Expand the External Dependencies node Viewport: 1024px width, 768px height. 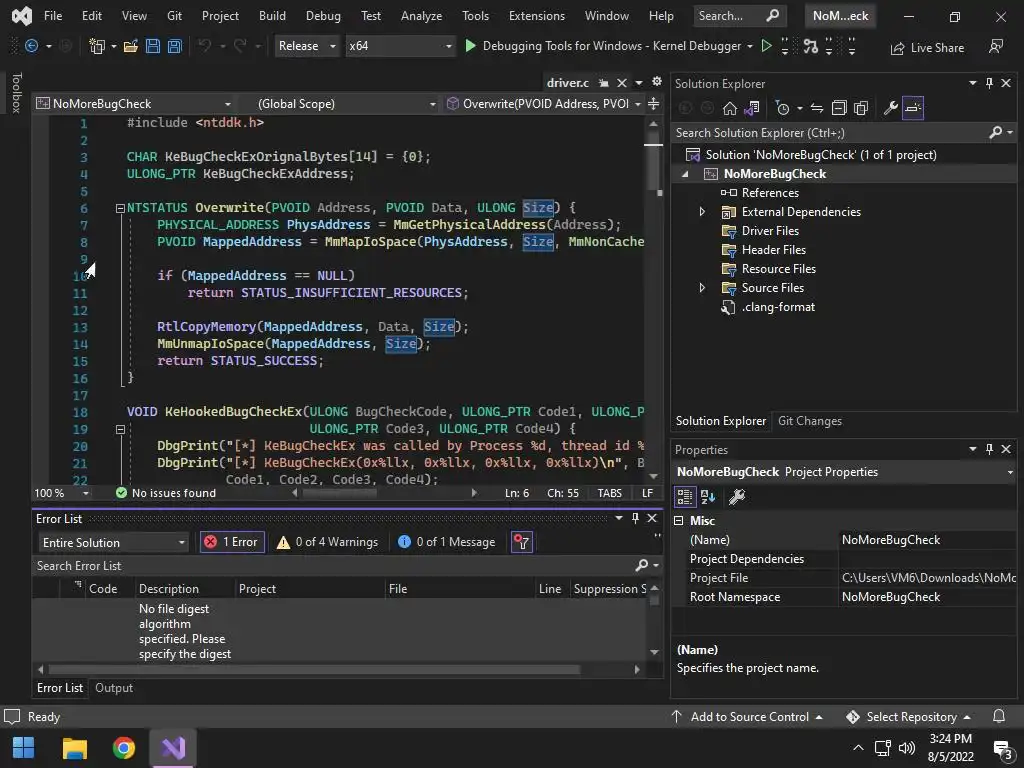[702, 212]
